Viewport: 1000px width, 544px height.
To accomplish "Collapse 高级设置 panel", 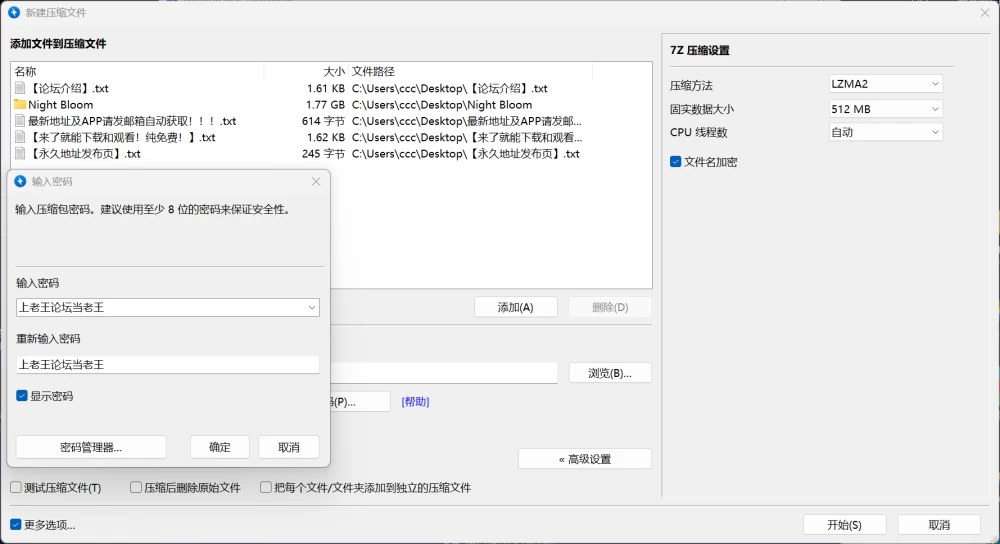I will (x=585, y=459).
